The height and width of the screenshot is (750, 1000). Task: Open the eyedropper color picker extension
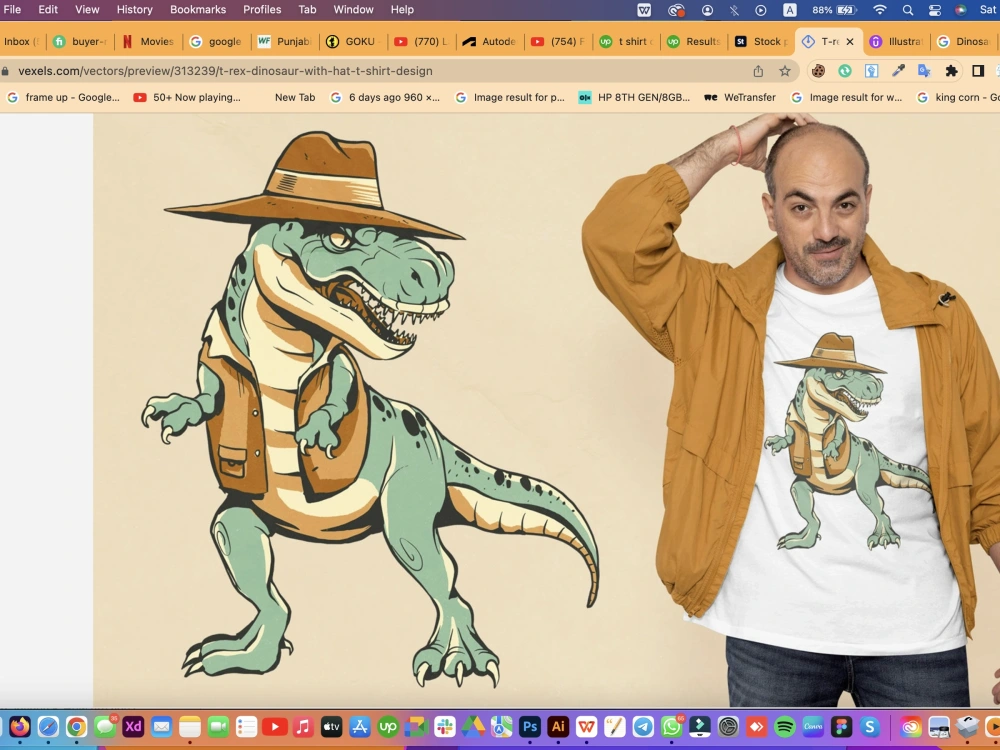tap(898, 71)
